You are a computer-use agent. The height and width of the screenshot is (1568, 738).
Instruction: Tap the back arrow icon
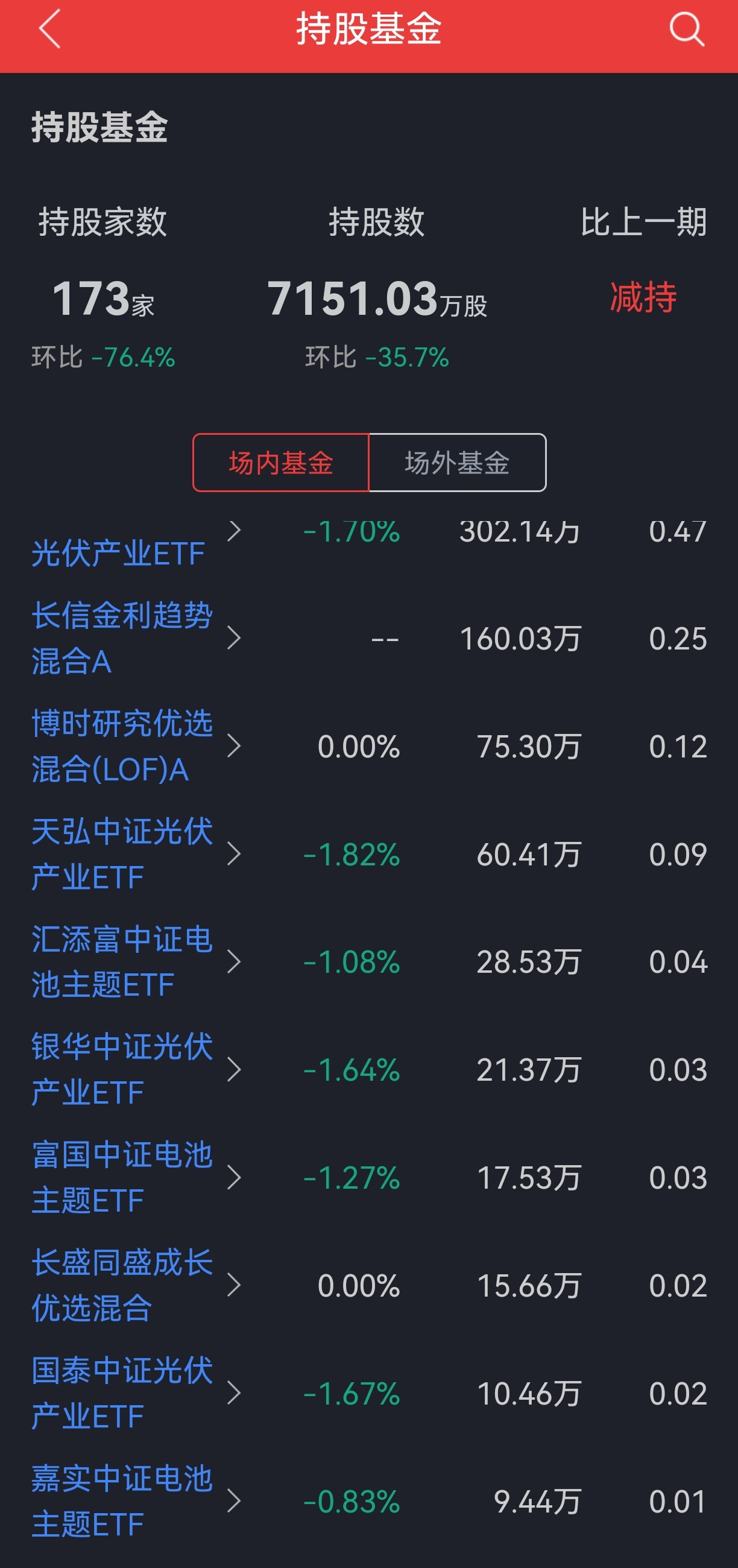click(49, 28)
